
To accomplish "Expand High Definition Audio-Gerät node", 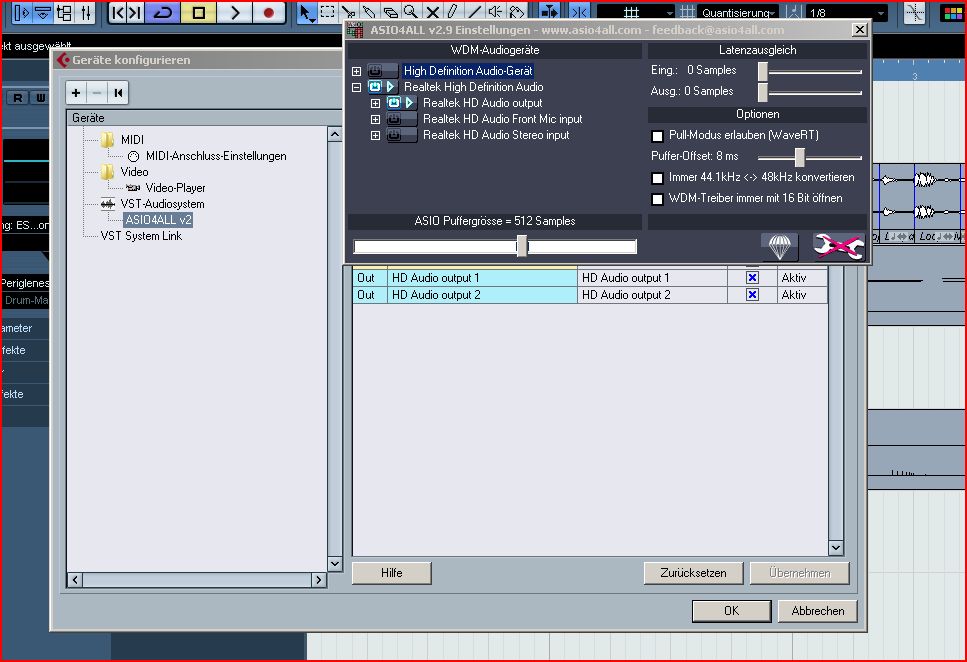I will (x=356, y=71).
